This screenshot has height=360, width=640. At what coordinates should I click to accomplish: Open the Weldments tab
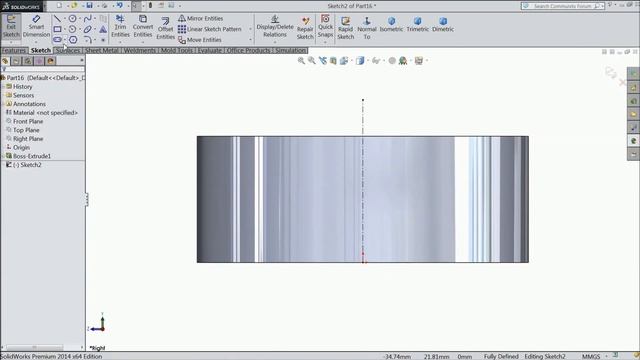pyautogui.click(x=140, y=50)
